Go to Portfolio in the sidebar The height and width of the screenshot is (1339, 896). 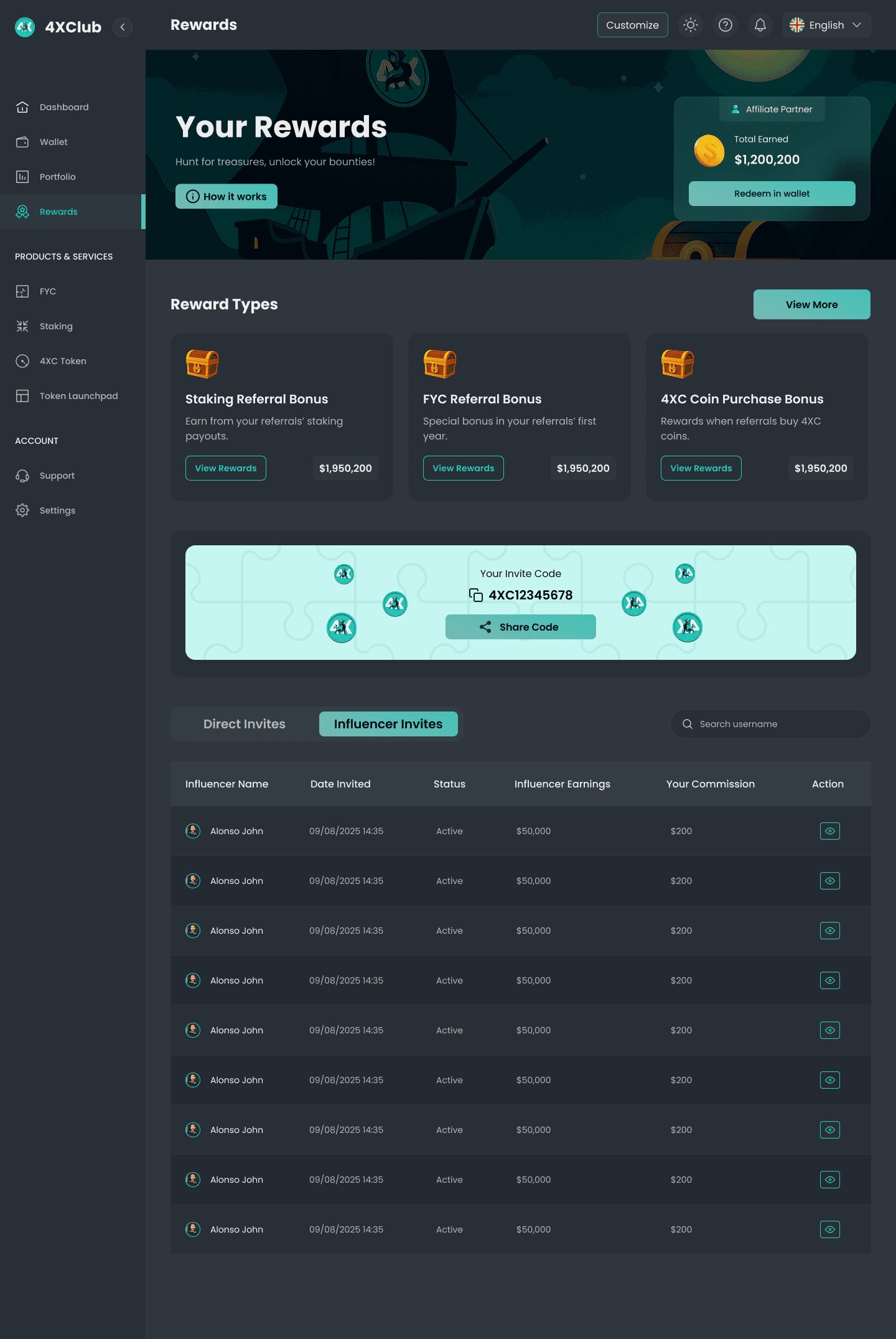tap(72, 177)
